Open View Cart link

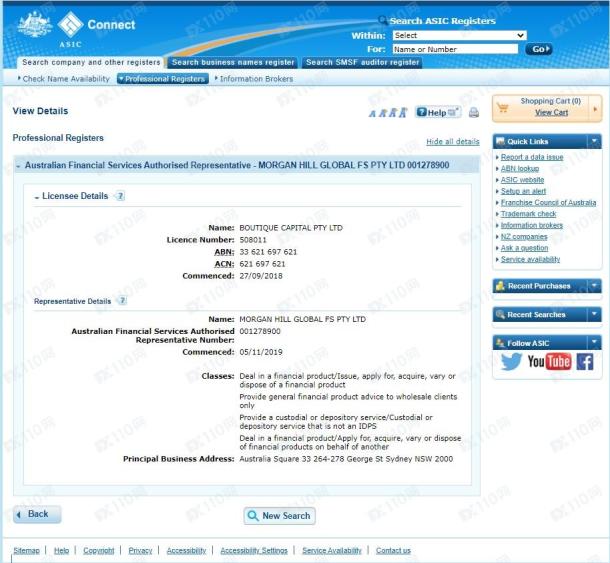[551, 112]
